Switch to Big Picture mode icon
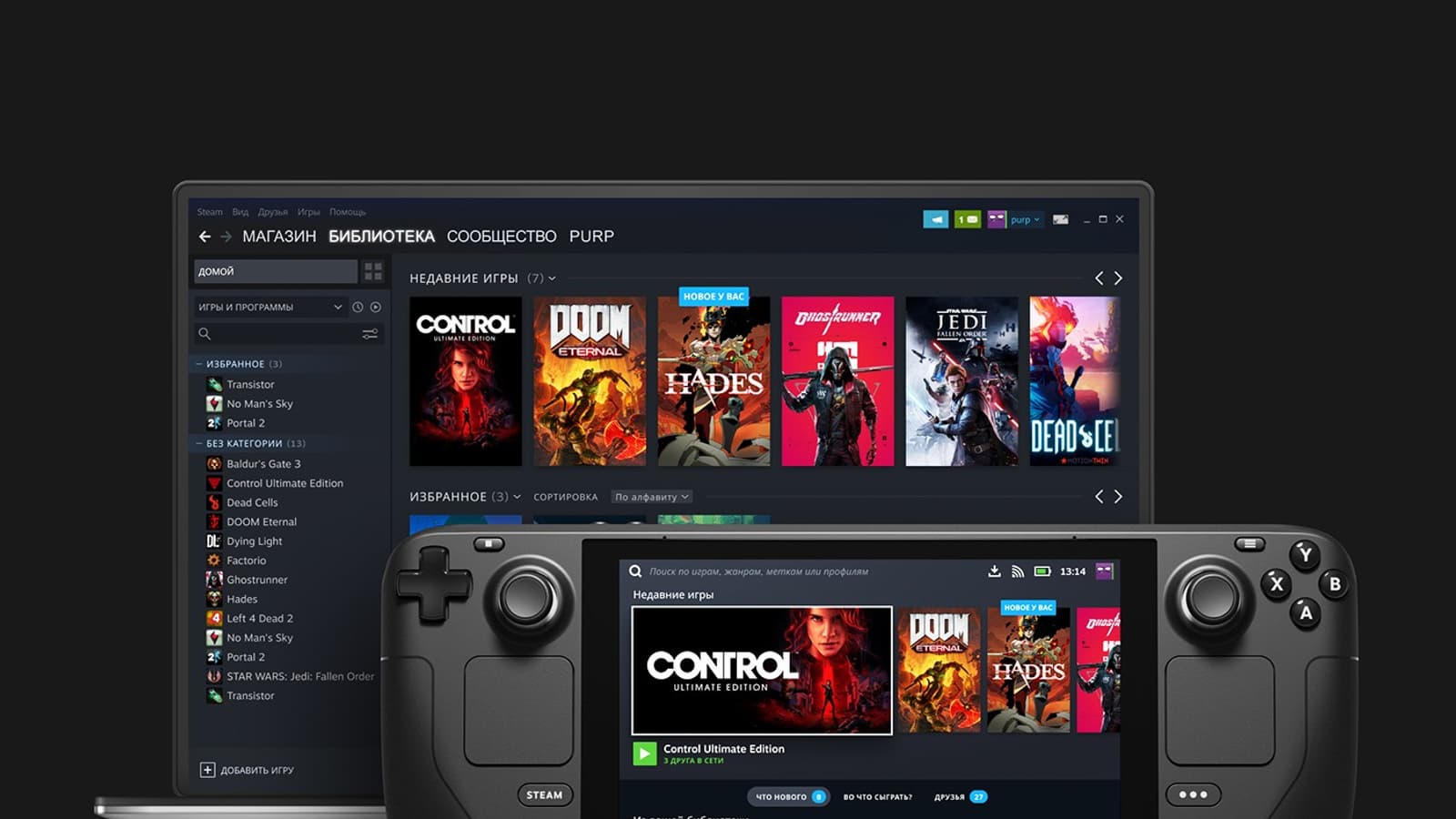This screenshot has height=819, width=1456. click(x=1060, y=219)
